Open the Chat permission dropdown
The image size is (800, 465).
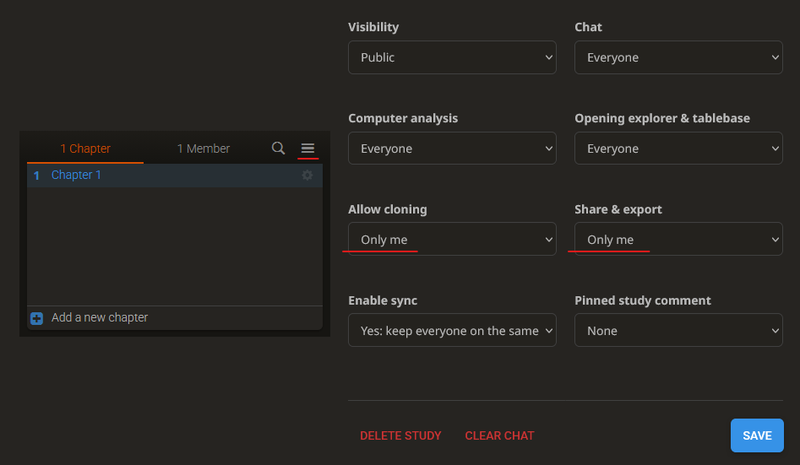pos(677,58)
